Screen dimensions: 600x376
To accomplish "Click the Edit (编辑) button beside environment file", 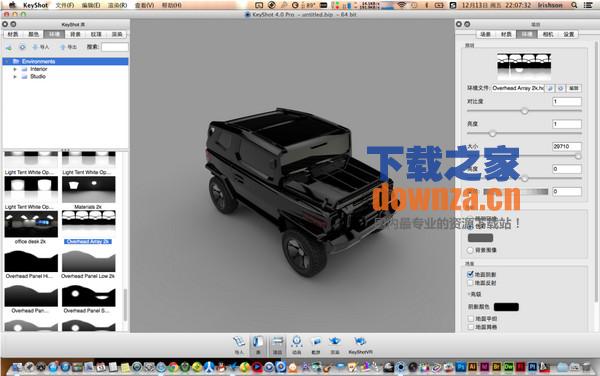I will coord(574,88).
